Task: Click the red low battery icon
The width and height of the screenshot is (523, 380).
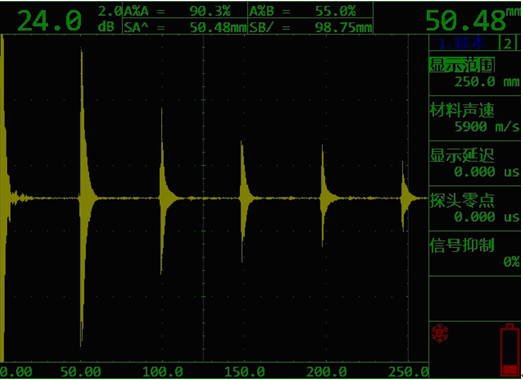Action: (x=510, y=350)
